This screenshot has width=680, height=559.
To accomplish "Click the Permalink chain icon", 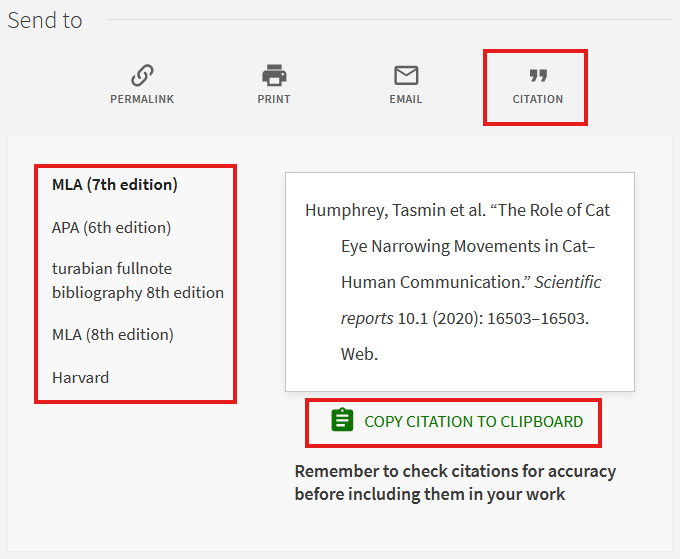I will [142, 75].
